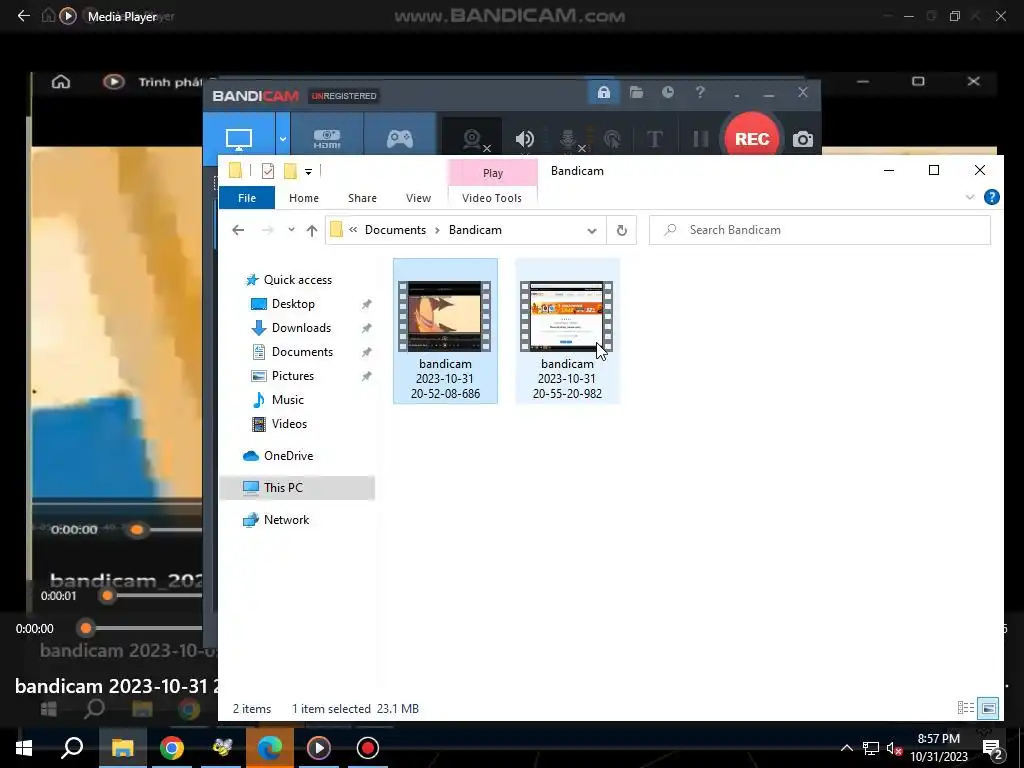Image resolution: width=1024 pixels, height=768 pixels.
Task: Open screen mode dropdown arrow in Bandicam
Action: (283, 138)
